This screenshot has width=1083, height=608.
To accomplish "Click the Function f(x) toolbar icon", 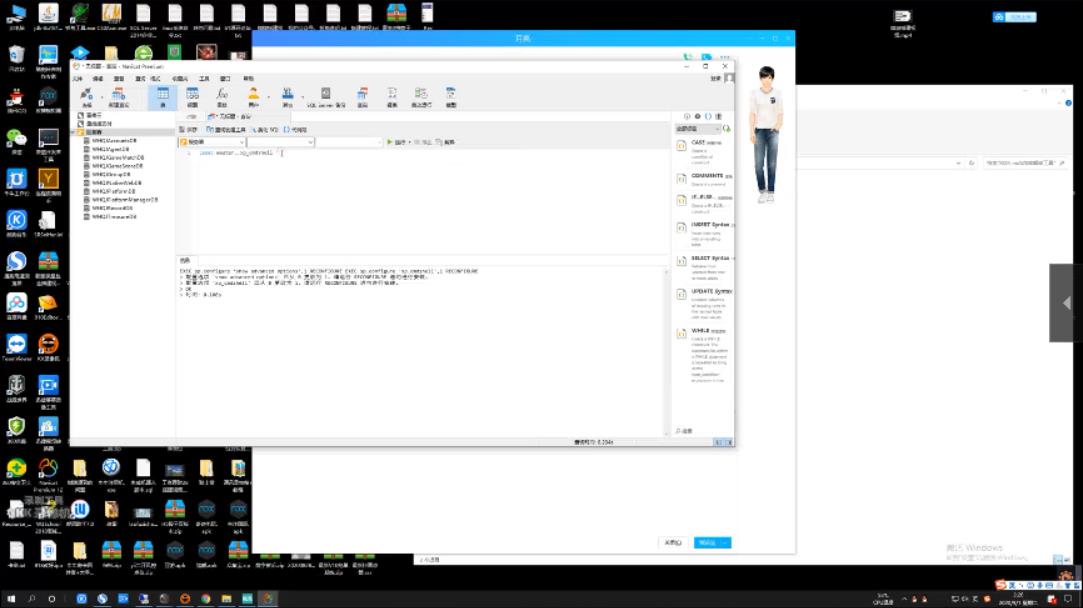I will point(222,97).
